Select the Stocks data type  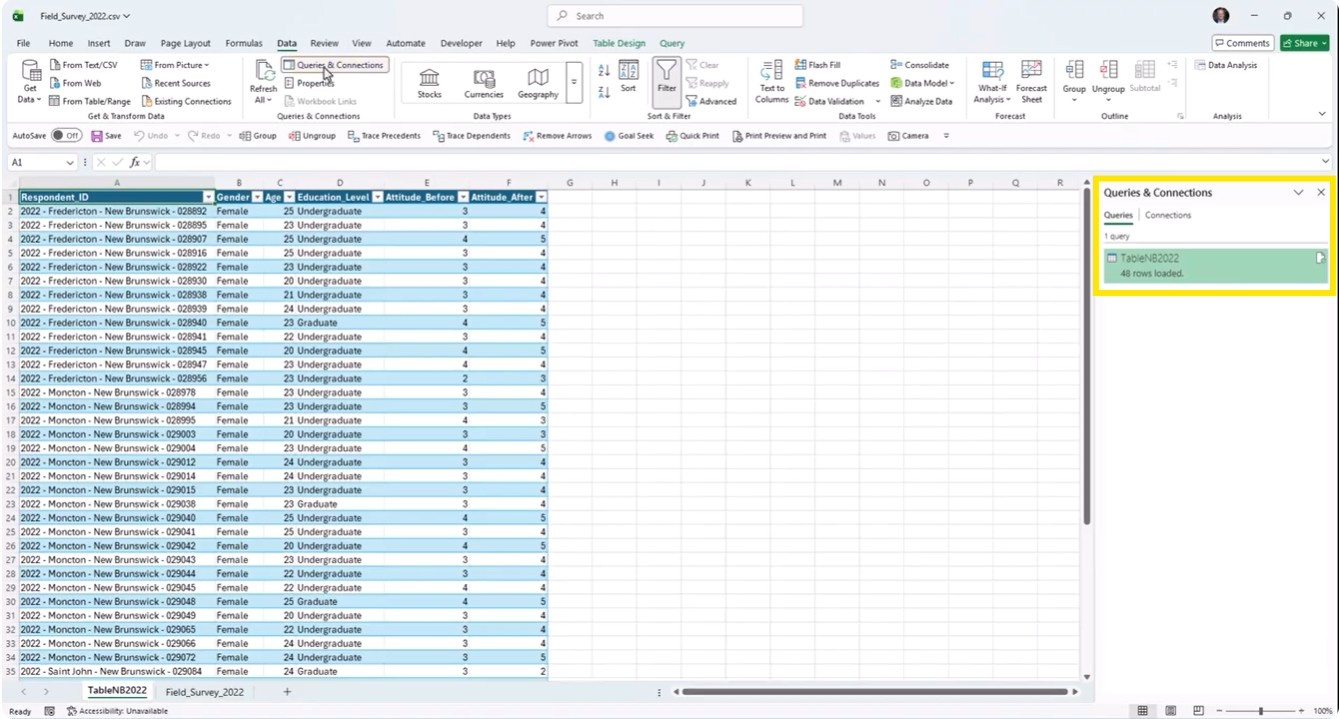pos(429,83)
